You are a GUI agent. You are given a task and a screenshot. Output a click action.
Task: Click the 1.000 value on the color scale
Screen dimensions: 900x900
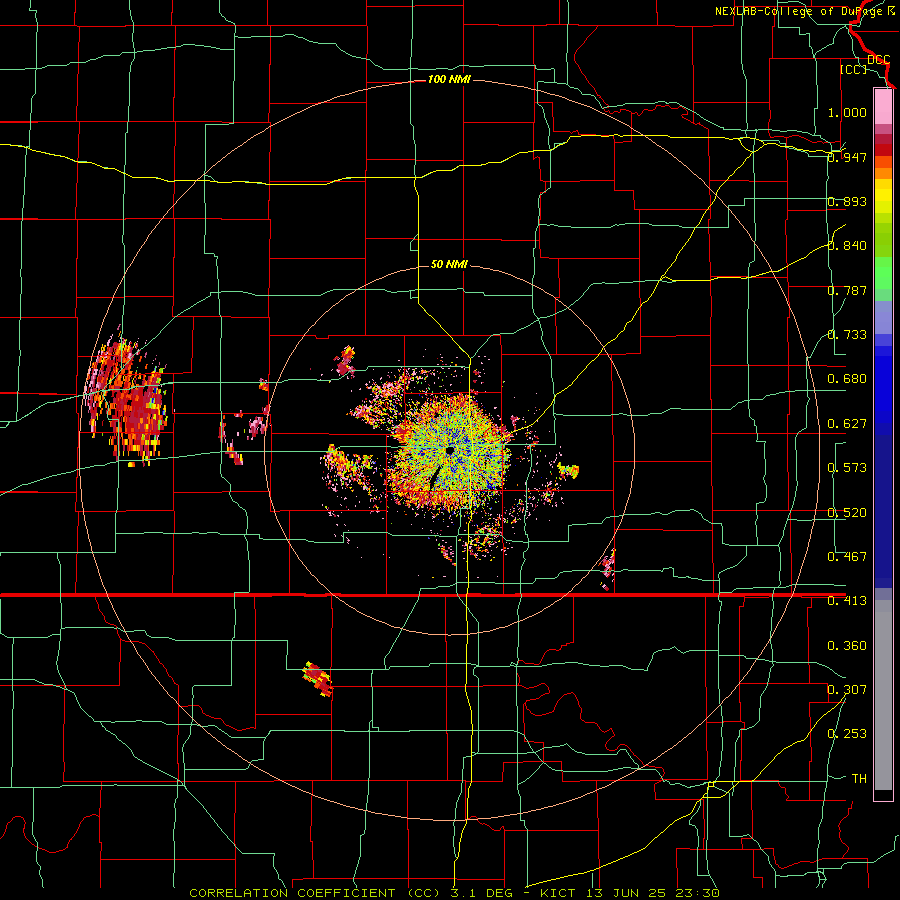point(847,112)
